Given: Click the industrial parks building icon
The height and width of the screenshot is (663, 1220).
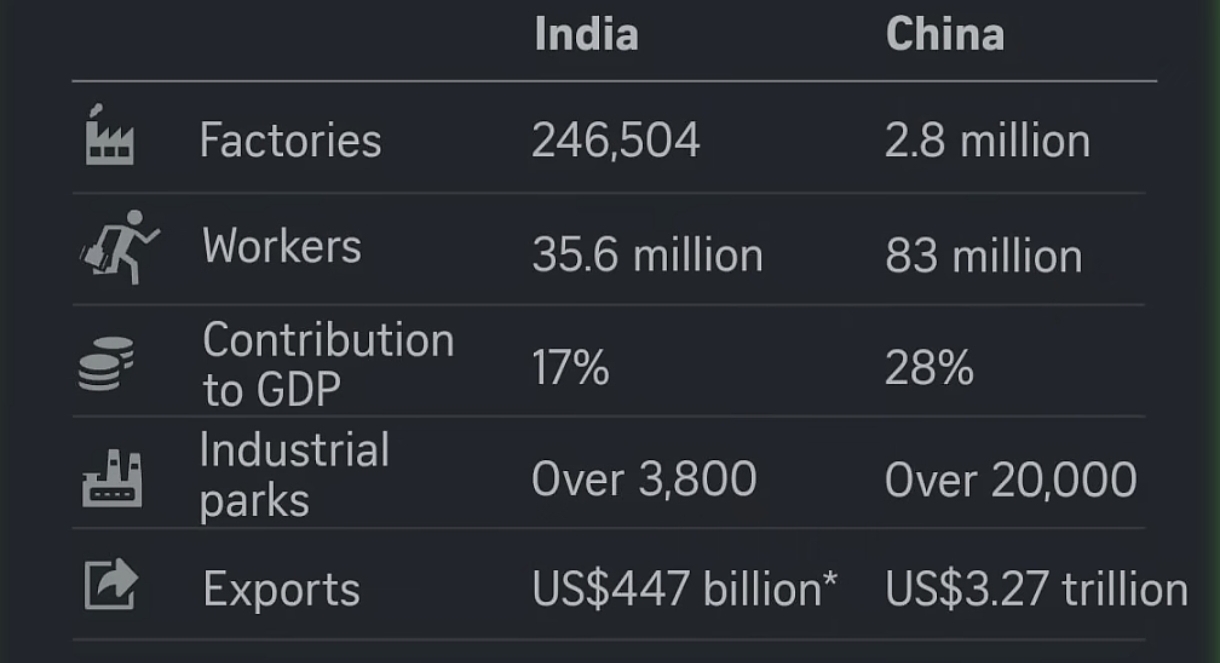Looking at the screenshot, I should click(x=111, y=479).
